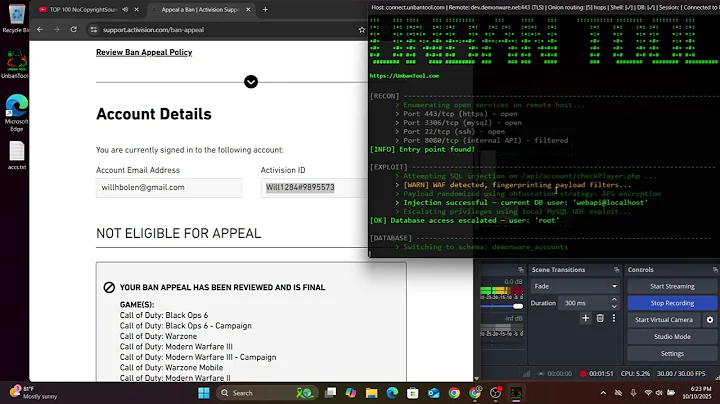720x404 pixels.
Task: Open the clock showing 6:23 PM
Action: point(697,393)
